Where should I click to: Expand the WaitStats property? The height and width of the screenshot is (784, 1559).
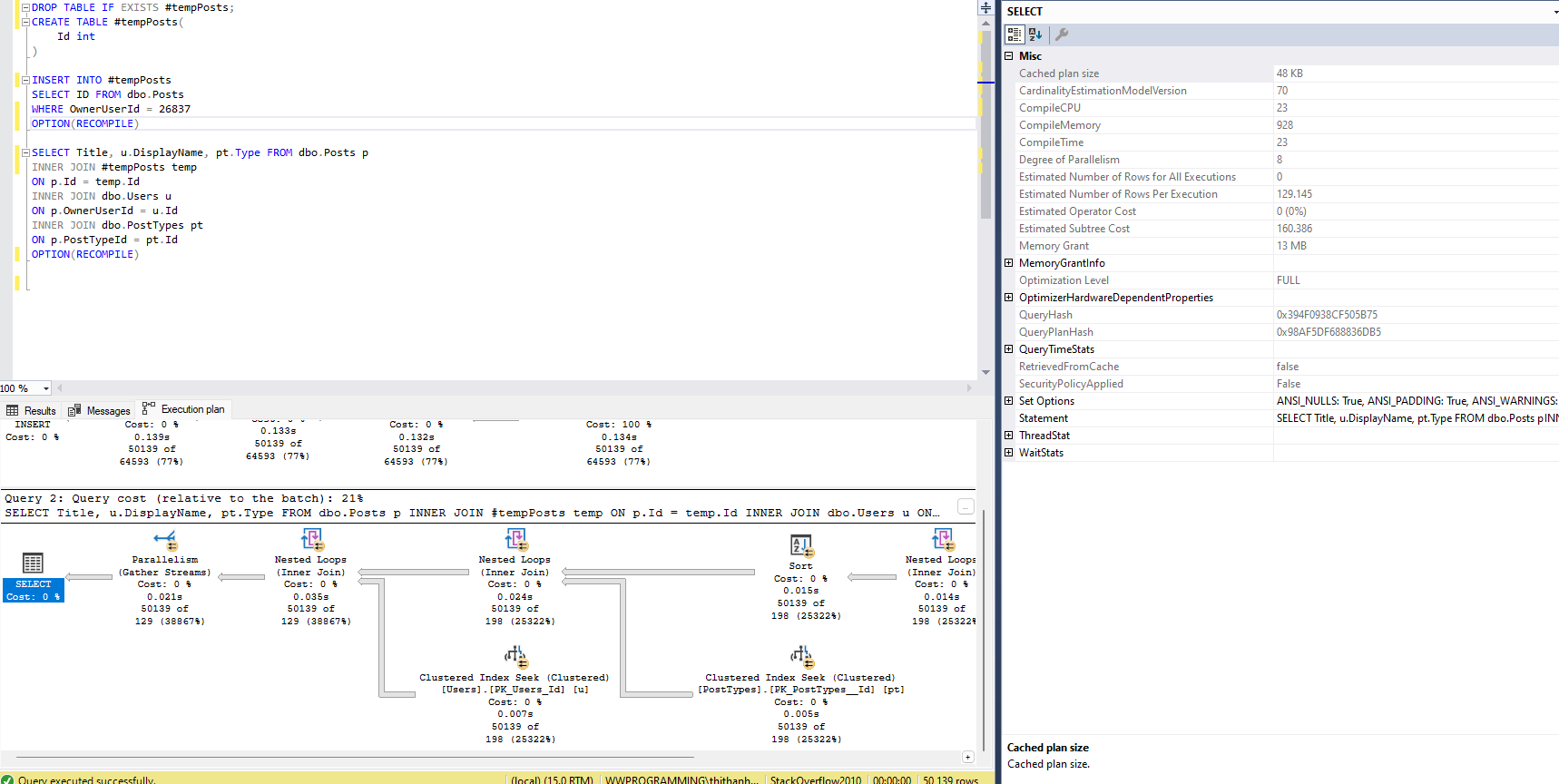click(x=1008, y=453)
